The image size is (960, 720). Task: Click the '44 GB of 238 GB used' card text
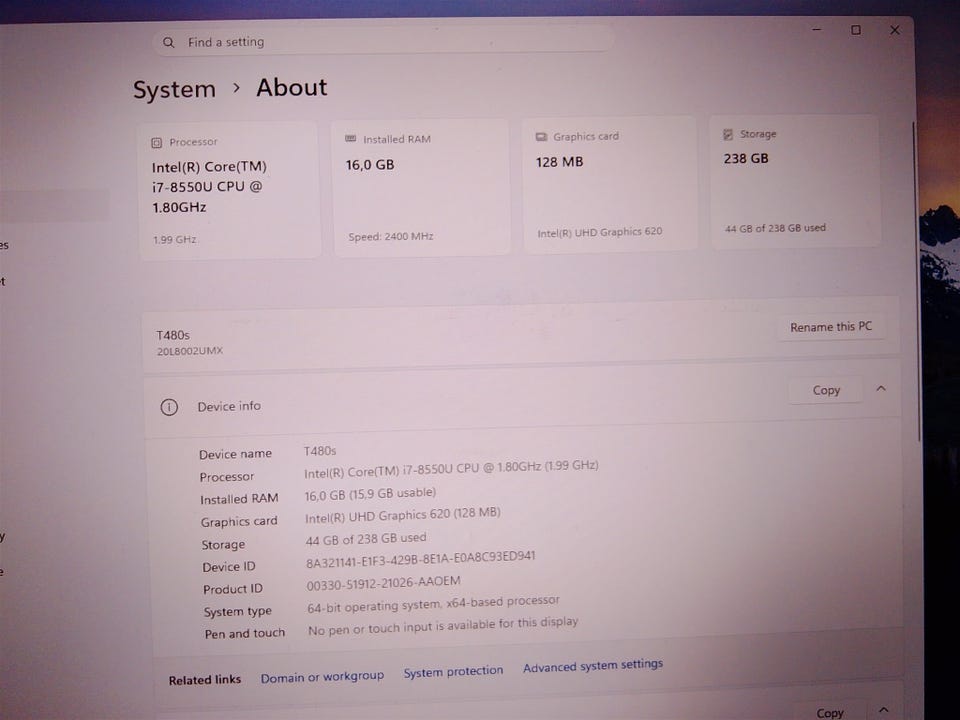click(x=775, y=228)
